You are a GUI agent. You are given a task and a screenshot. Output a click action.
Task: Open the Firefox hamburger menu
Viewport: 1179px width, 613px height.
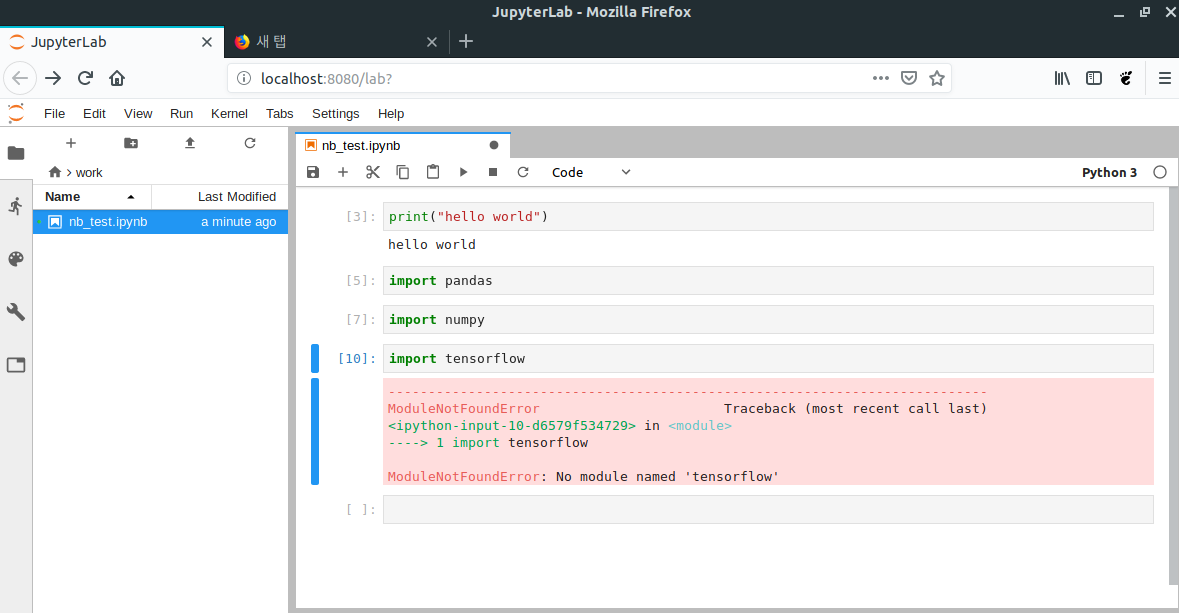pyautogui.click(x=1165, y=78)
